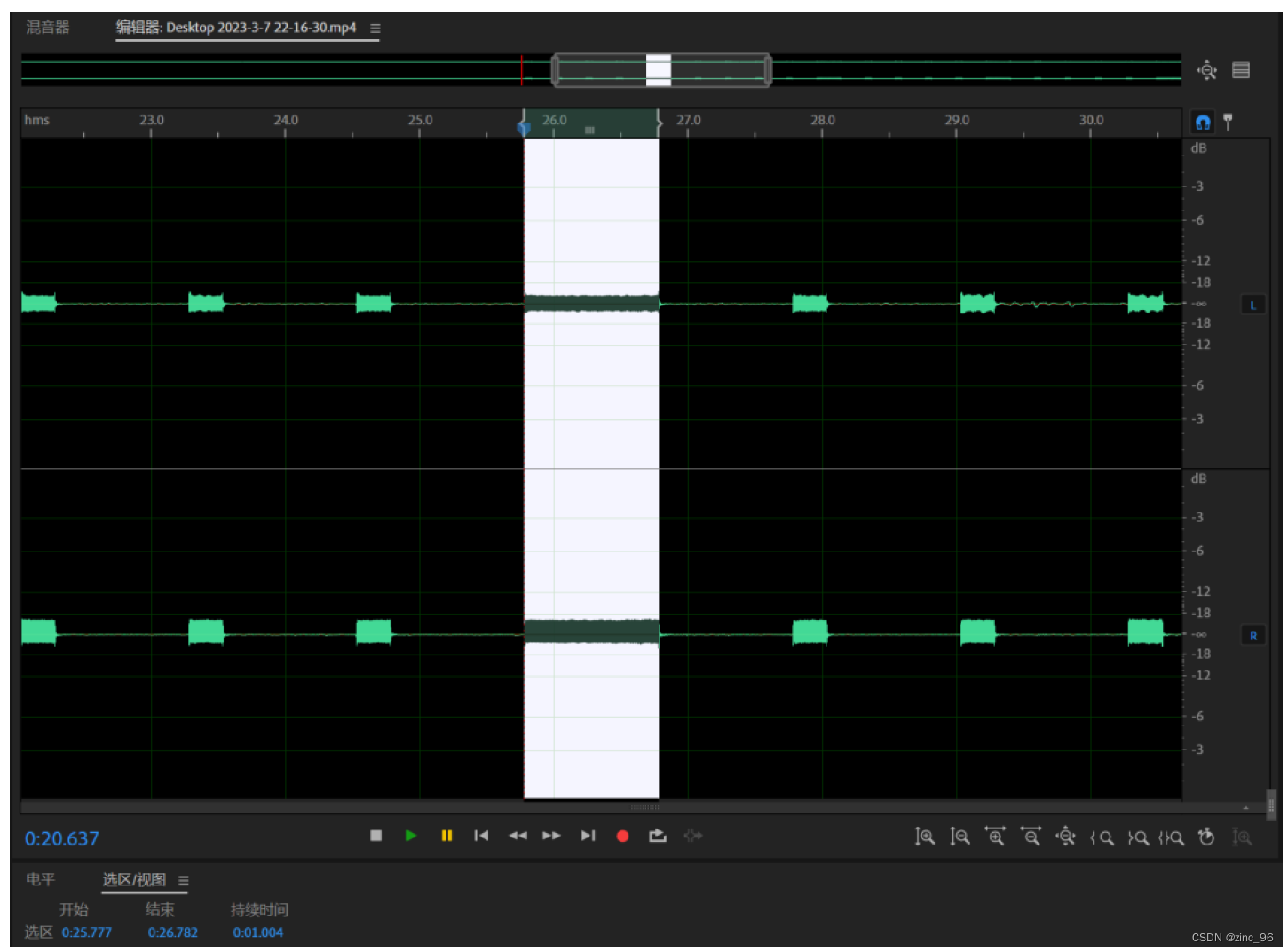Click selection duration field 0:01.004
The image size is (1288, 952).
(x=258, y=932)
